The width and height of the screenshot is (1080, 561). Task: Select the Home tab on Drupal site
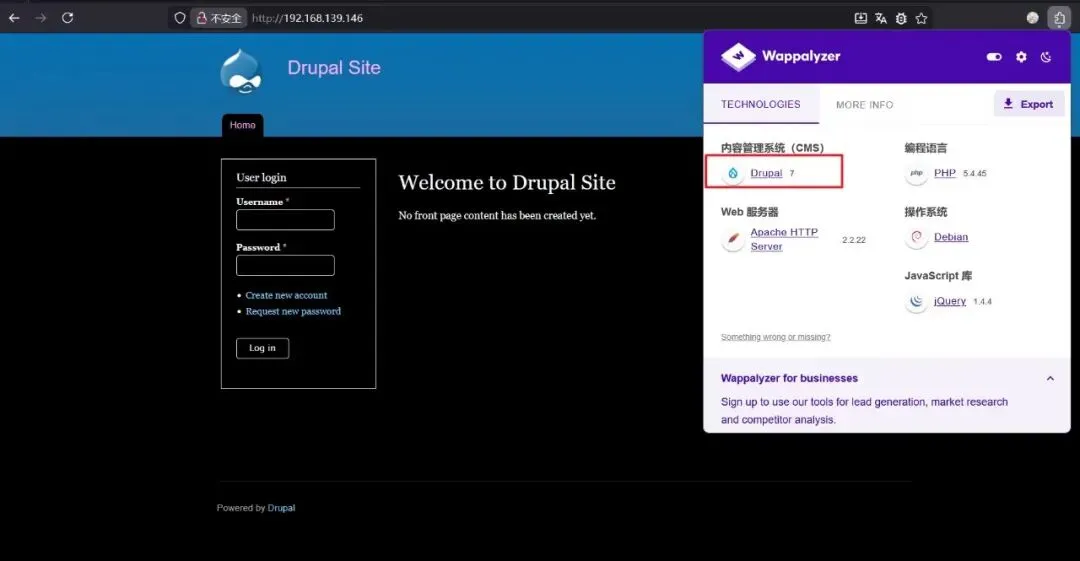242,125
